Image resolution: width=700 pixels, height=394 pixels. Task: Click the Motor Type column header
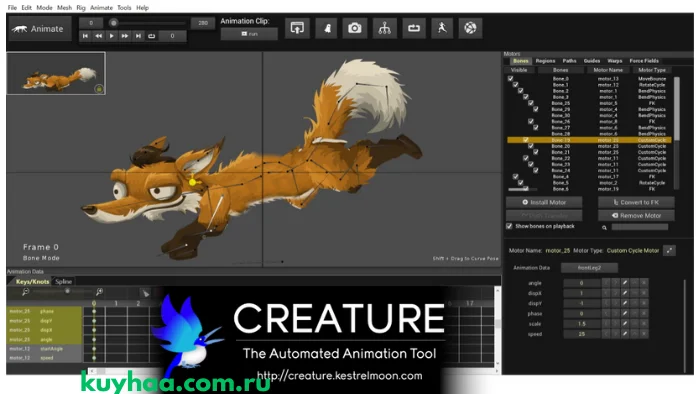click(652, 70)
